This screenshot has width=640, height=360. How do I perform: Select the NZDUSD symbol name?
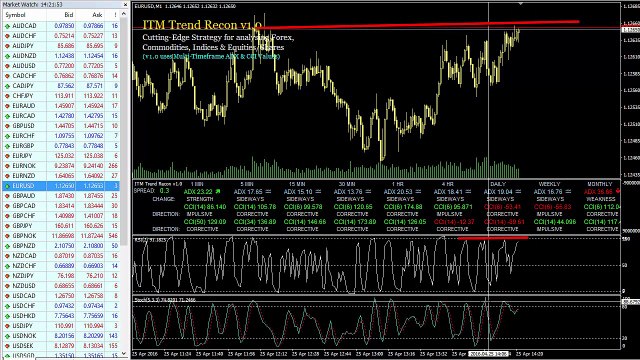pos(24,286)
